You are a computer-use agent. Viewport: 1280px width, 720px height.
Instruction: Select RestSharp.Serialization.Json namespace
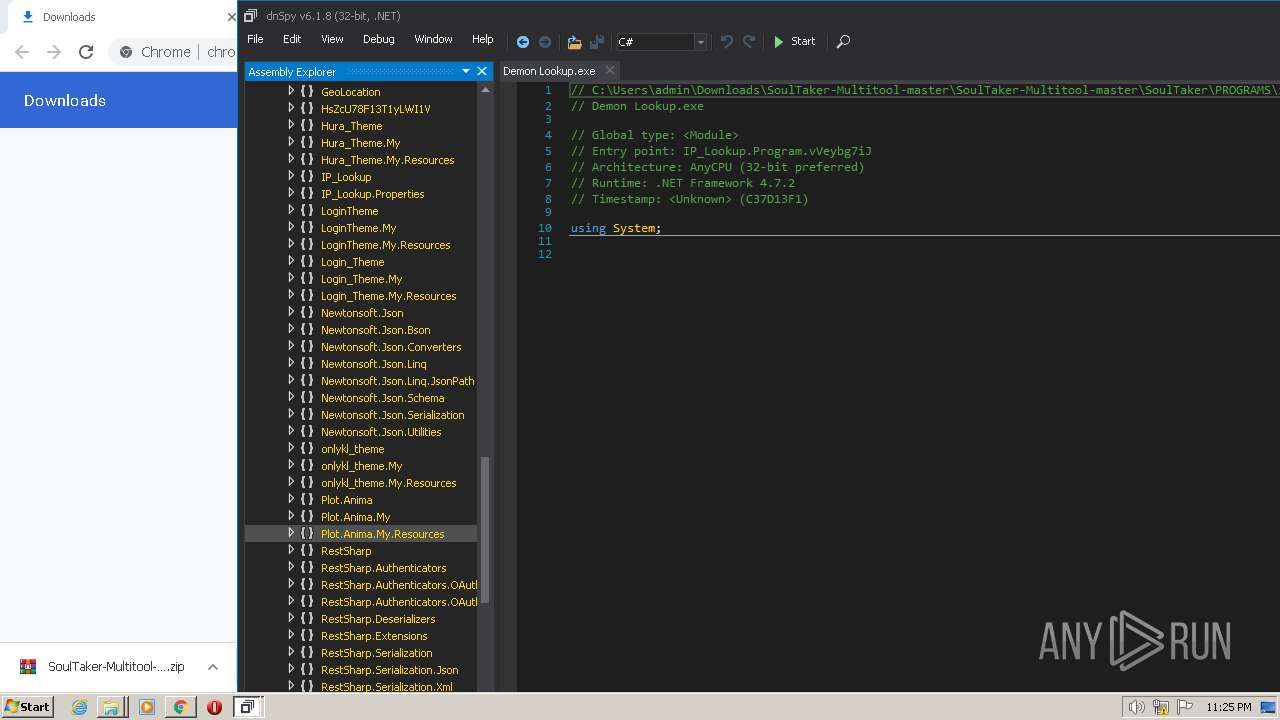click(x=389, y=670)
